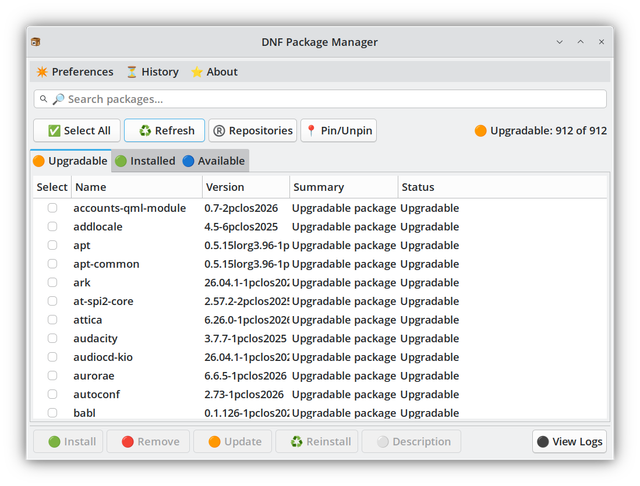Check the audacity package checkbox

52,338
